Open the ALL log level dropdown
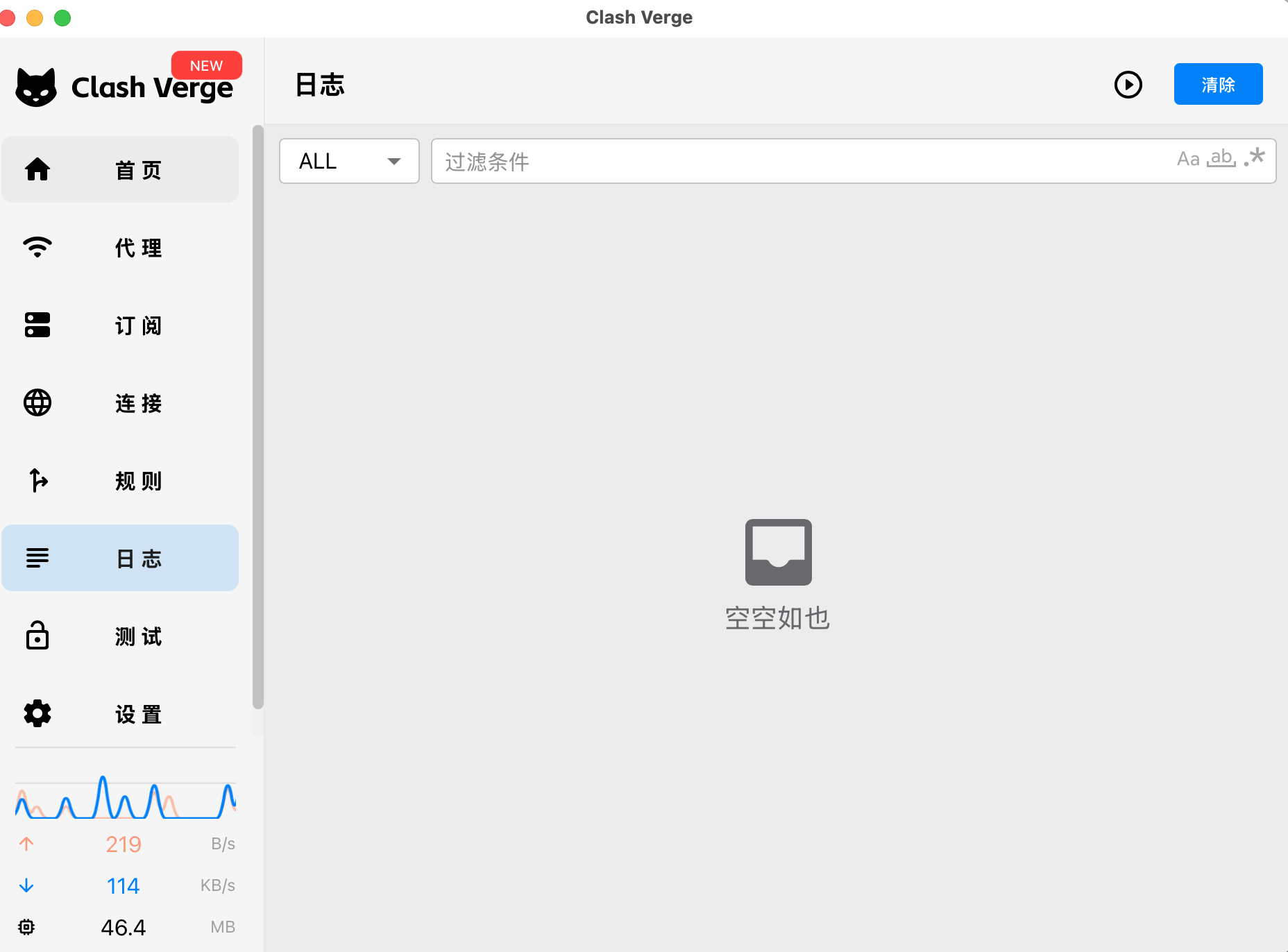 click(x=349, y=161)
